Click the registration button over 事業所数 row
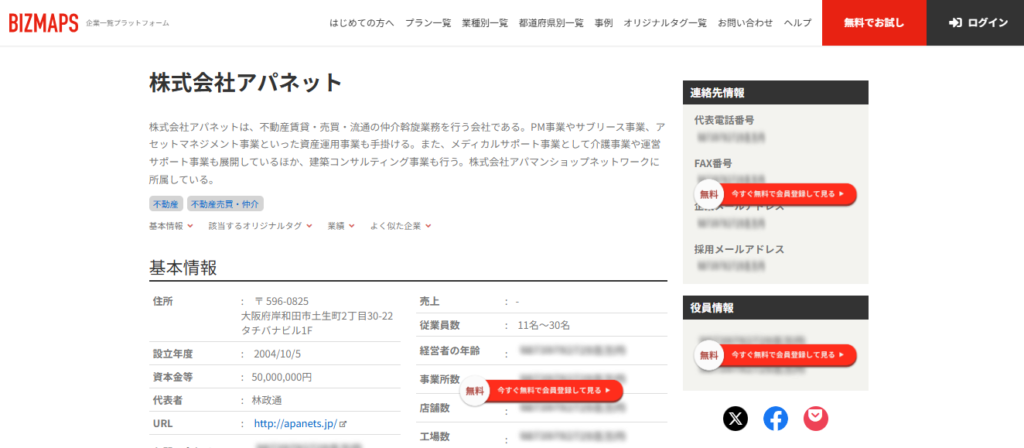The height and width of the screenshot is (448, 1024). (542, 391)
